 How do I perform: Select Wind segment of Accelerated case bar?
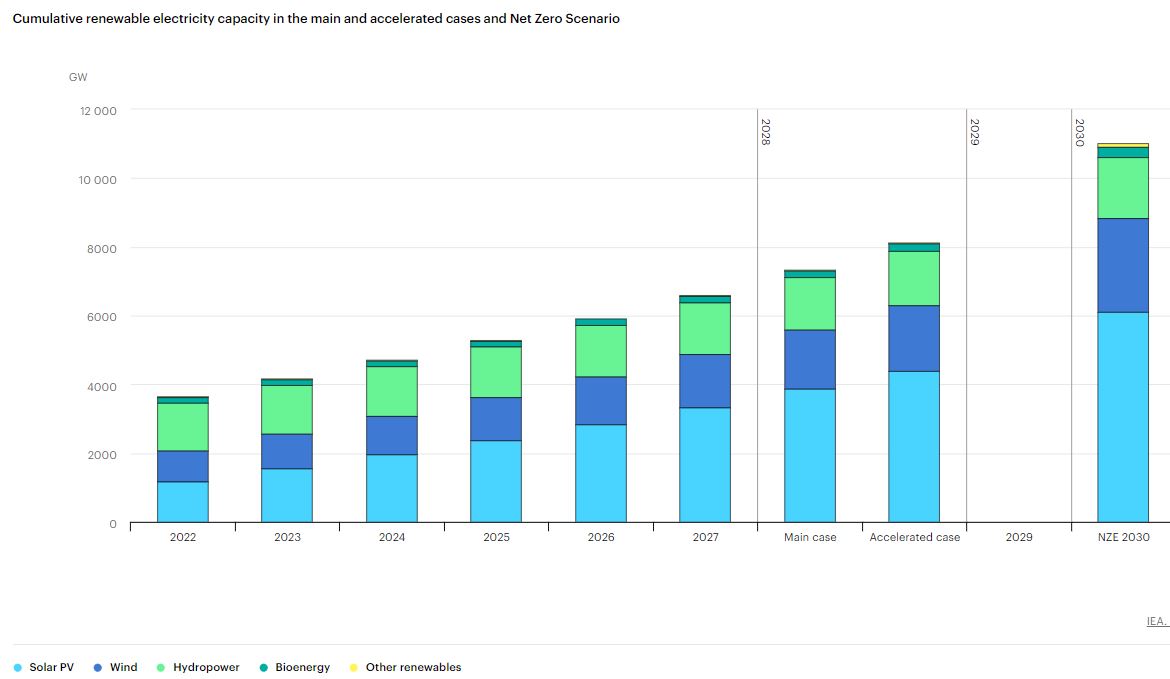pyautogui.click(x=914, y=338)
